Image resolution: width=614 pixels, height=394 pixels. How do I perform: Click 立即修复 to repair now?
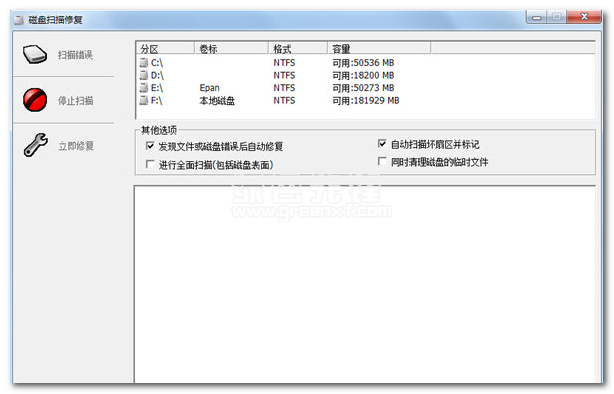tap(63, 146)
